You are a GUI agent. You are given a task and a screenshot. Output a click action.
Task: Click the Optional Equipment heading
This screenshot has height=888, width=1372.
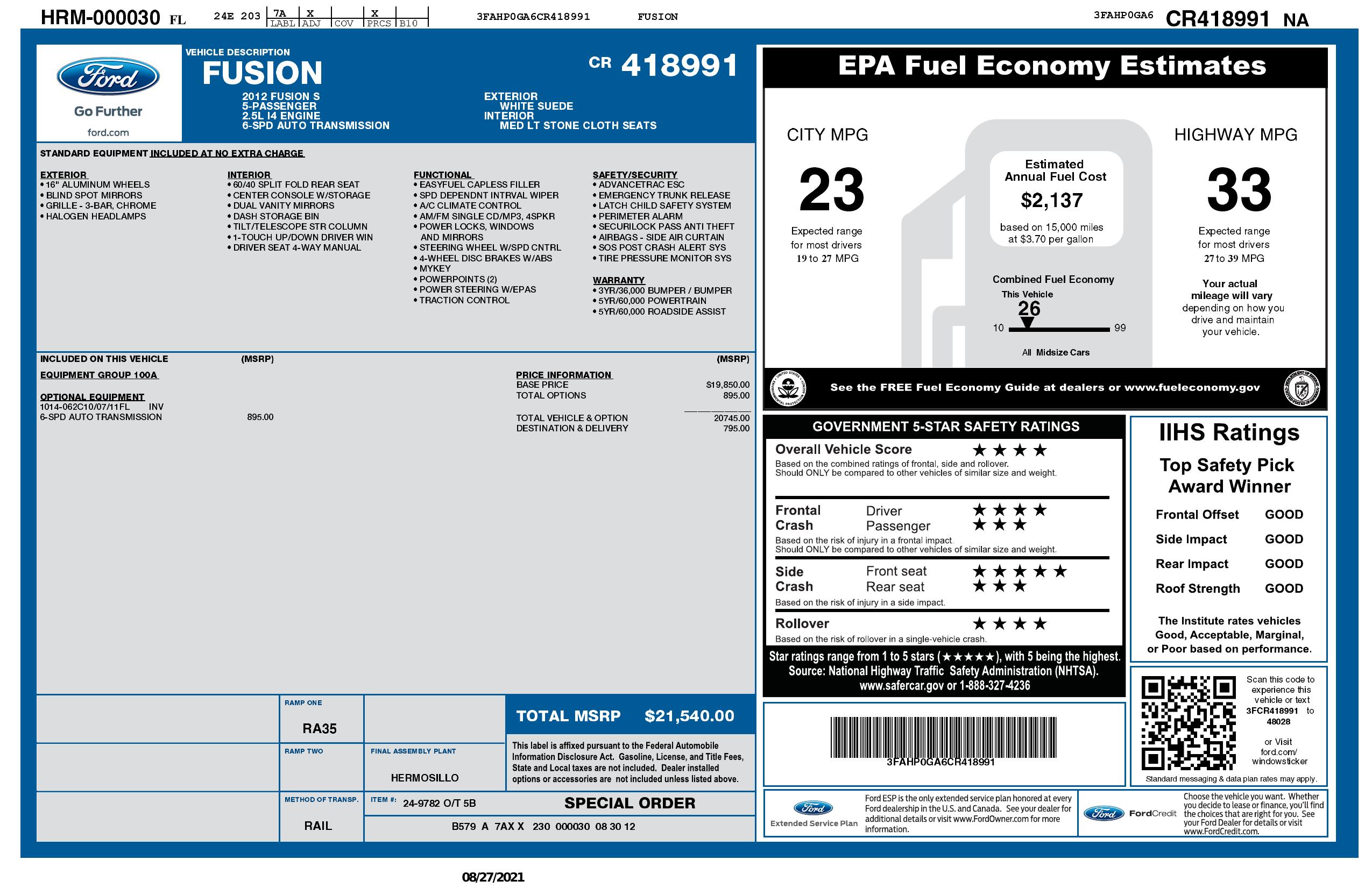click(x=92, y=397)
